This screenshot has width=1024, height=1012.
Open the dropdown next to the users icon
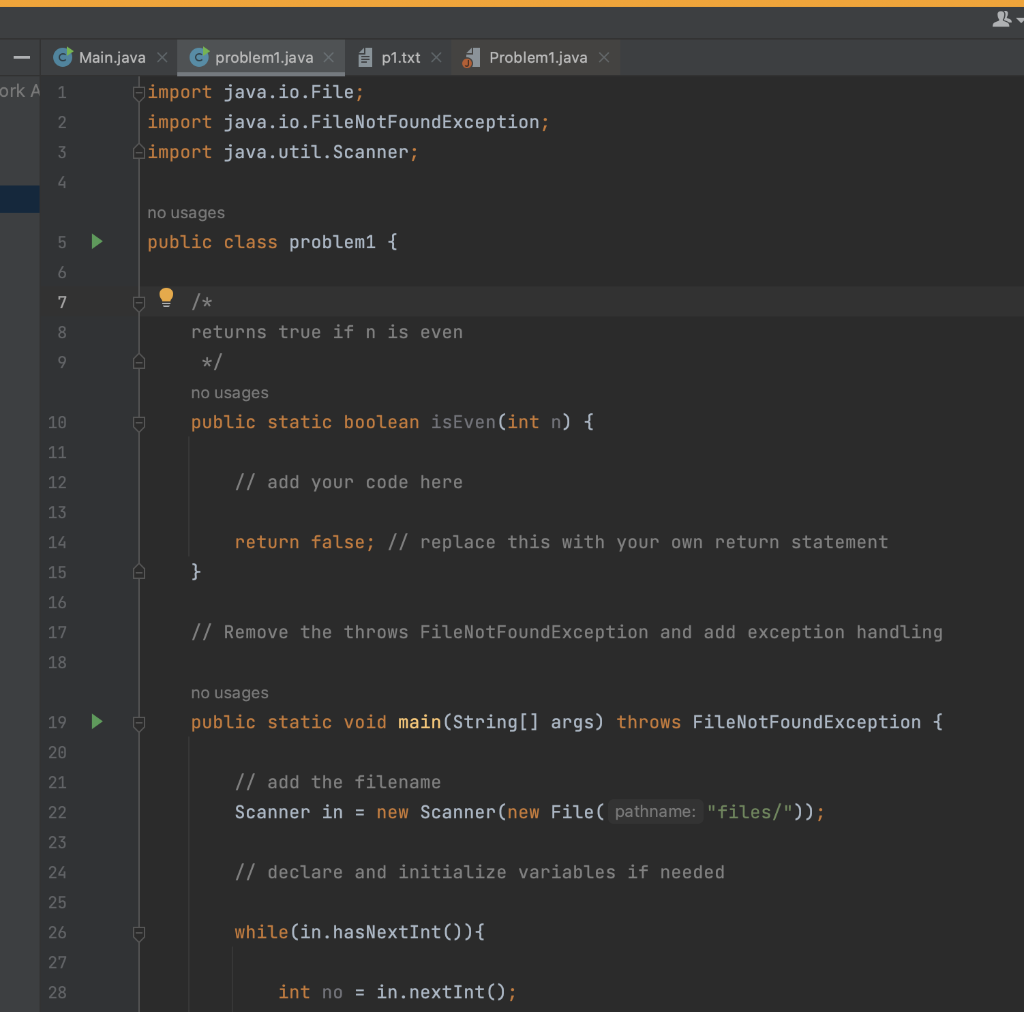coord(1017,18)
